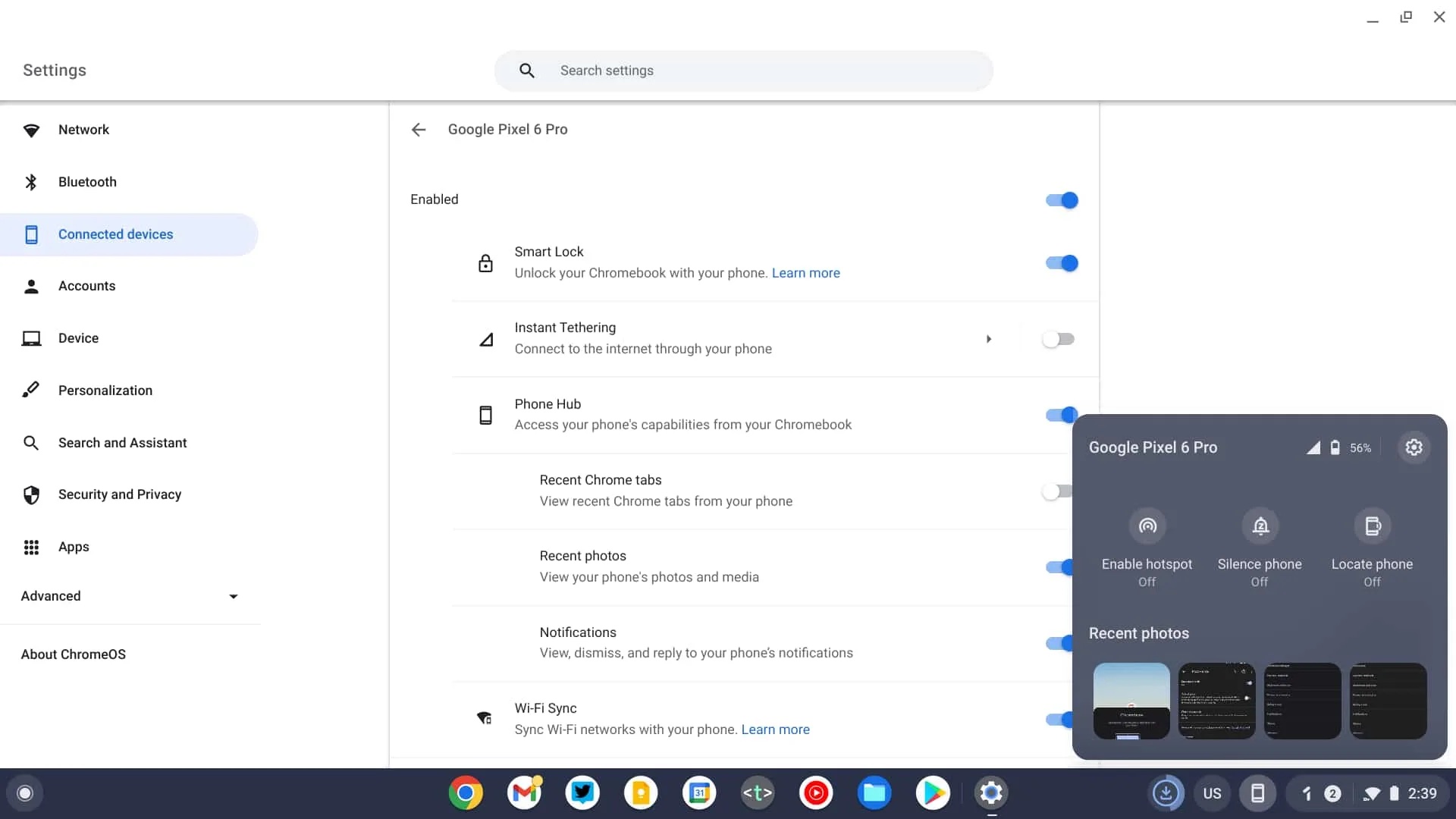Viewport: 1456px width, 819px height.
Task: Click the Enable hotspot icon in Phone Hub
Action: (x=1147, y=526)
